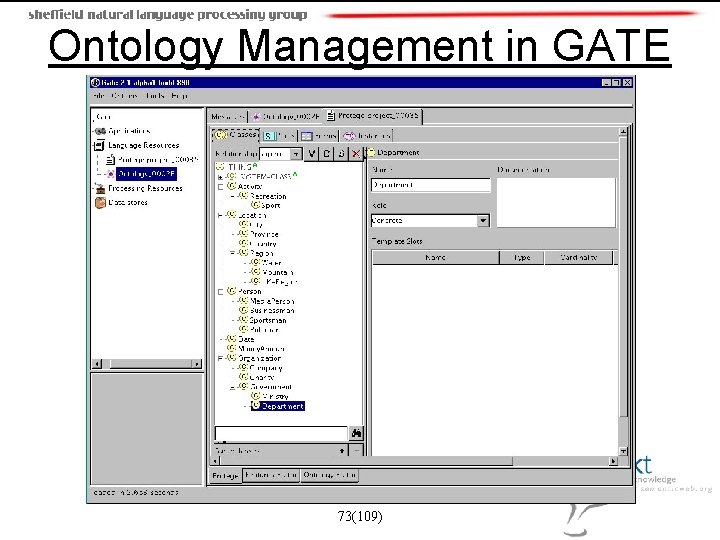The width and height of the screenshot is (720, 540).
Task: Click the binoculars search icon
Action: click(x=356, y=433)
